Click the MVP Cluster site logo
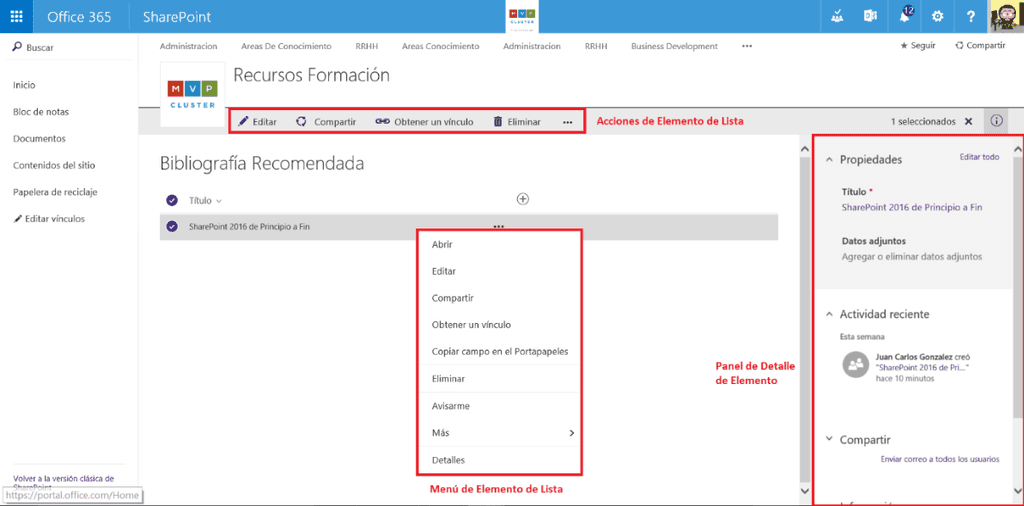1024x506 pixels. pyautogui.click(x=192, y=95)
